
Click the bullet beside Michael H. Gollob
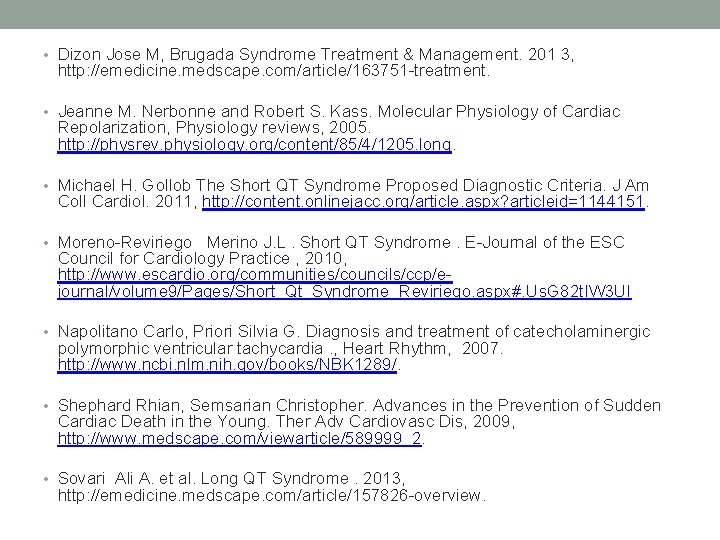46,186
